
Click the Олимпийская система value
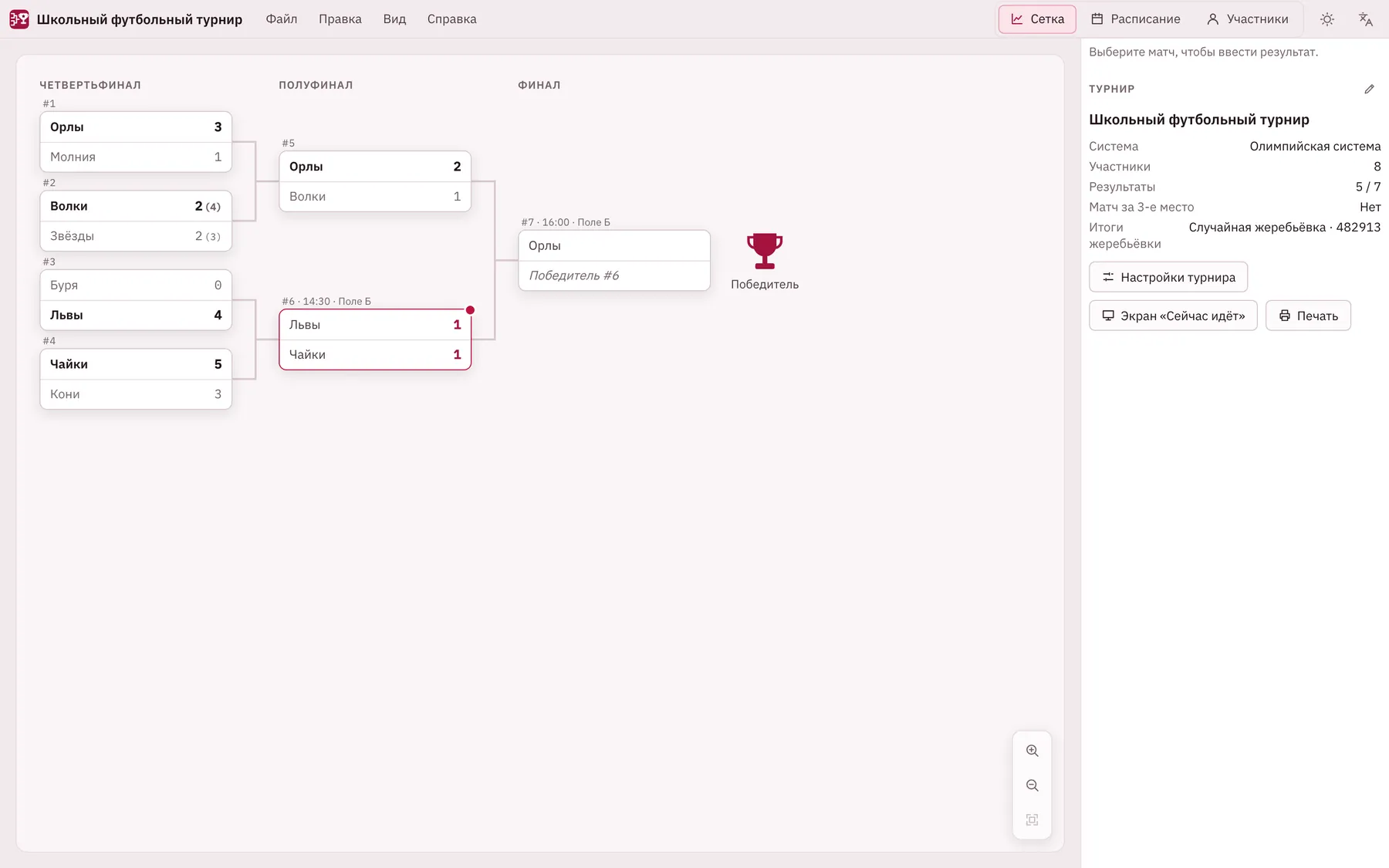pyautogui.click(x=1315, y=146)
